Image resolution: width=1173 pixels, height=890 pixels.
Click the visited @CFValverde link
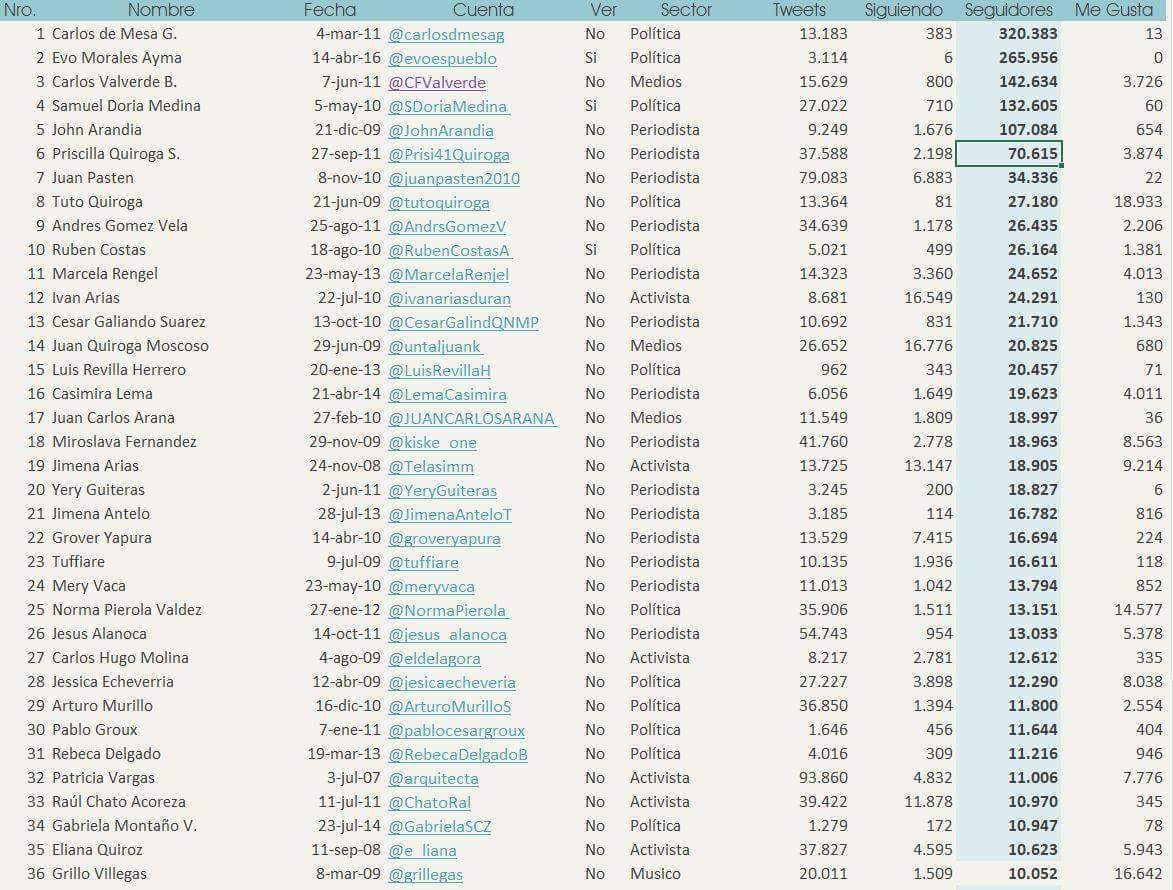437,82
